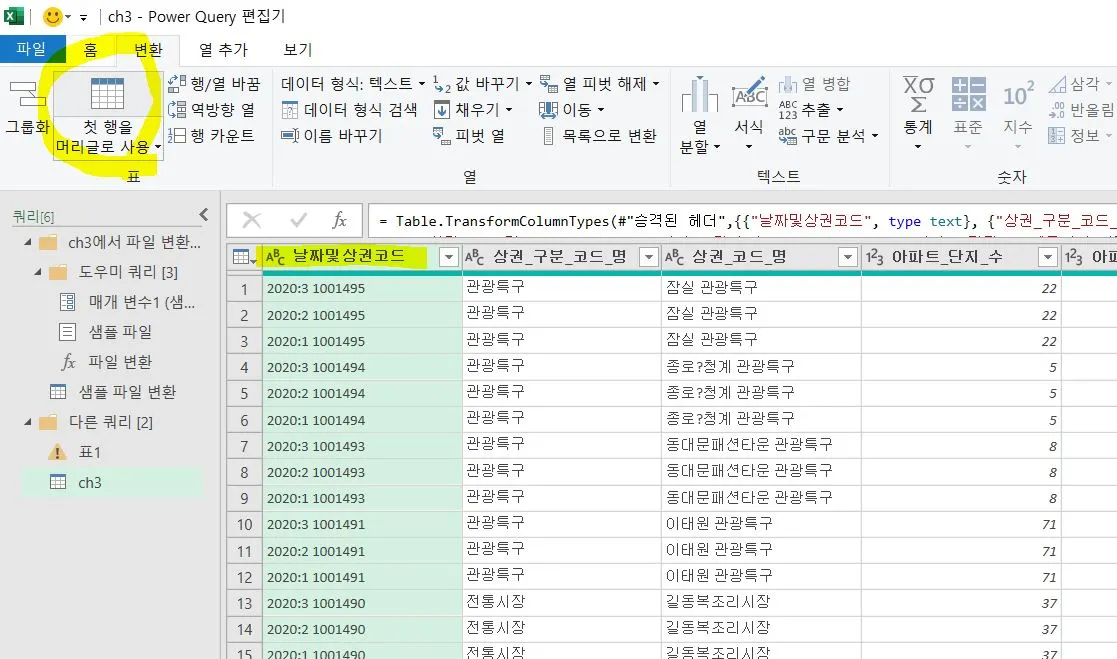
Task: Click Merge Columns (열 병합) icon
Action: (x=788, y=84)
